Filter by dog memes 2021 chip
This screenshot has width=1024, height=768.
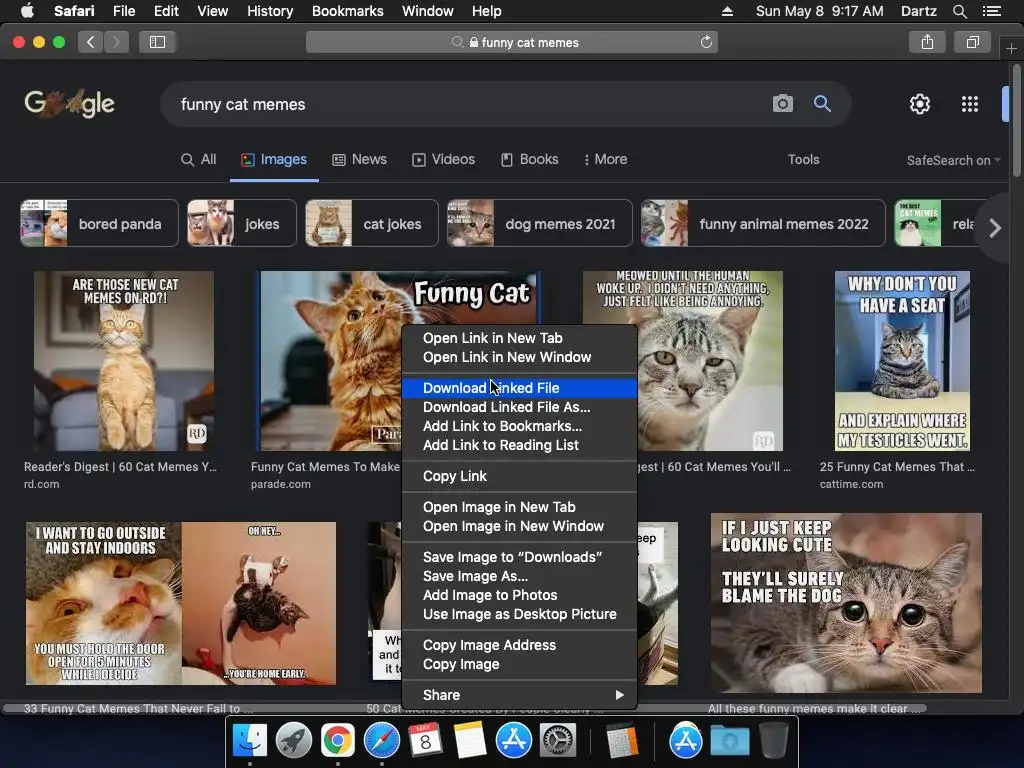tap(539, 223)
